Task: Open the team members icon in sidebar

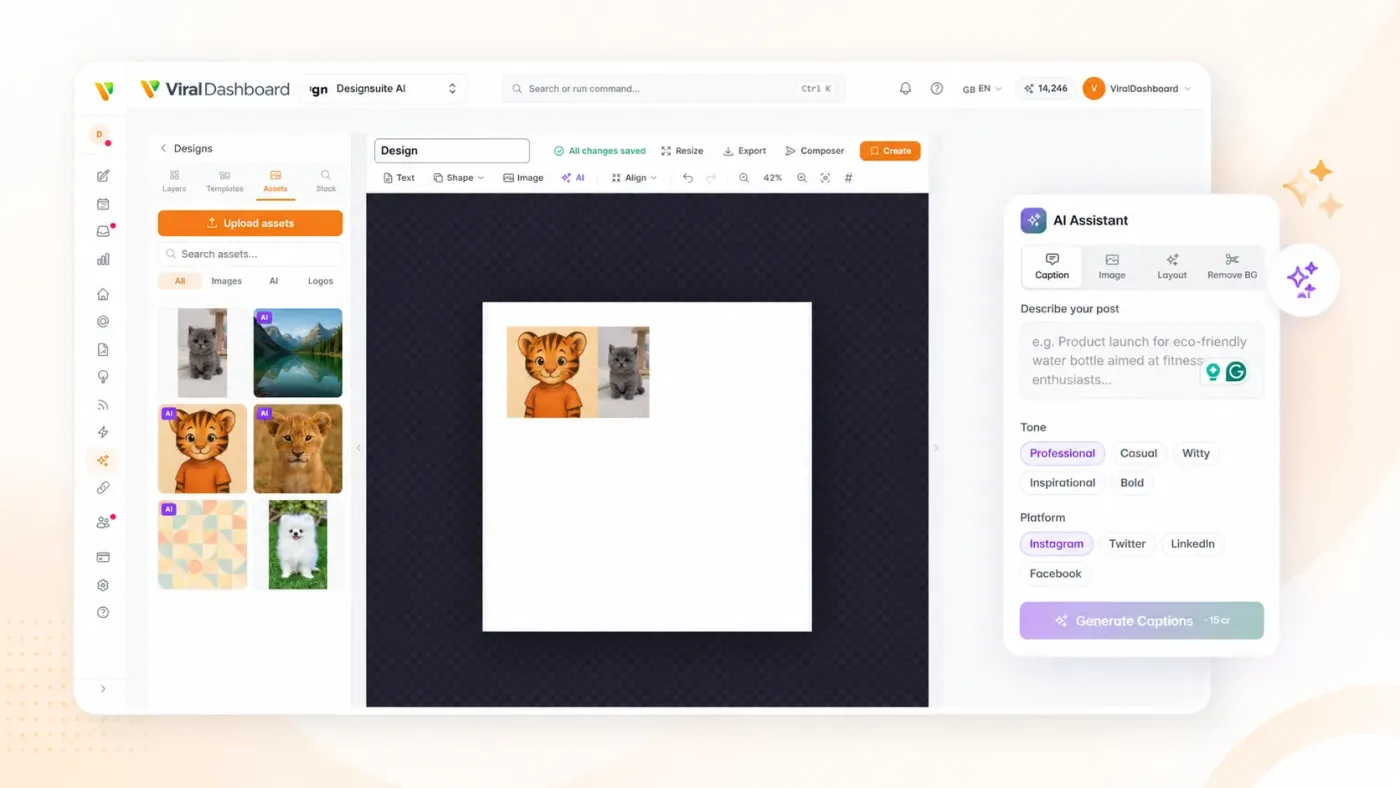Action: pos(103,522)
